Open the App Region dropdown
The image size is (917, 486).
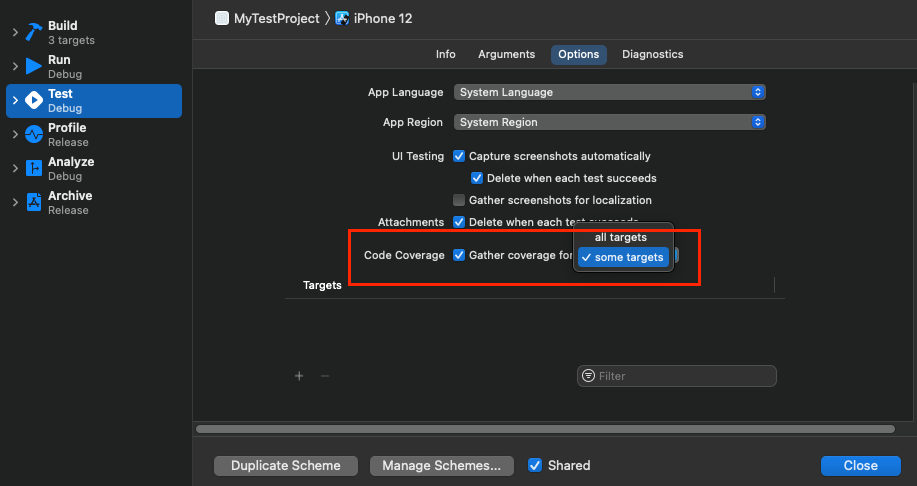[610, 122]
